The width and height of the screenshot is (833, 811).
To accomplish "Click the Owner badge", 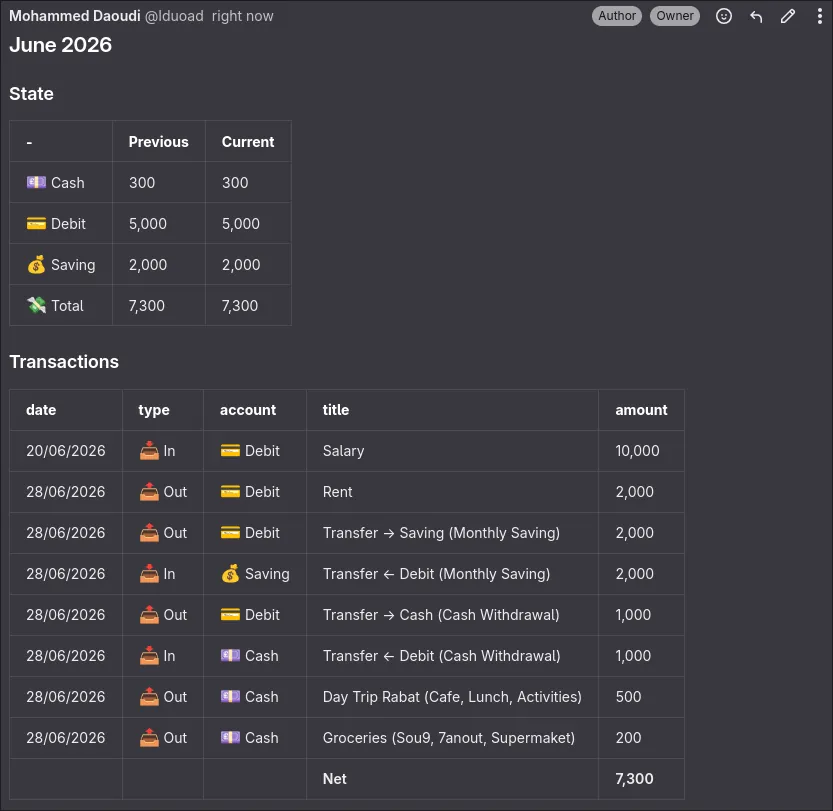I will point(675,16).
